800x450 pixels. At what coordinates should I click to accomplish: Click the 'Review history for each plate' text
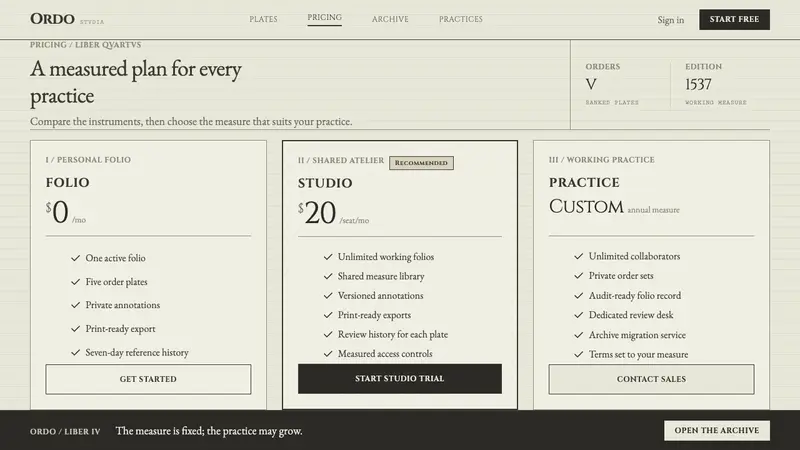click(393, 334)
